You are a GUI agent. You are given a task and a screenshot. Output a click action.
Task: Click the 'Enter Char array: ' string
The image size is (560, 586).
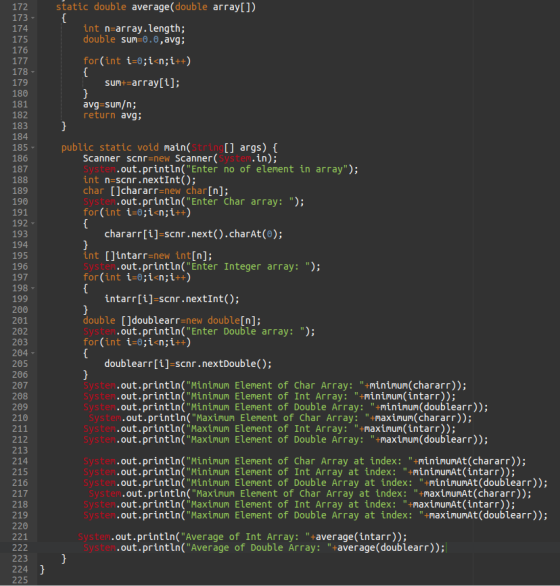(x=240, y=202)
